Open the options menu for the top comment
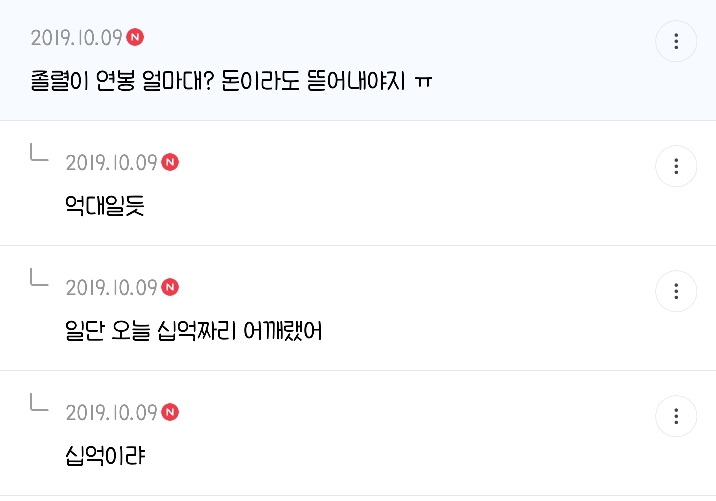 click(x=676, y=41)
